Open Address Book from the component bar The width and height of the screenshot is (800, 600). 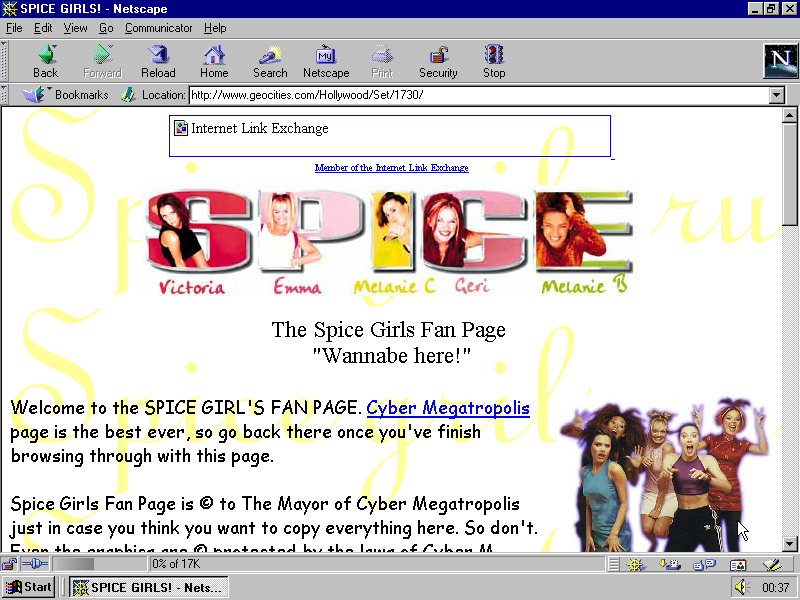[738, 564]
